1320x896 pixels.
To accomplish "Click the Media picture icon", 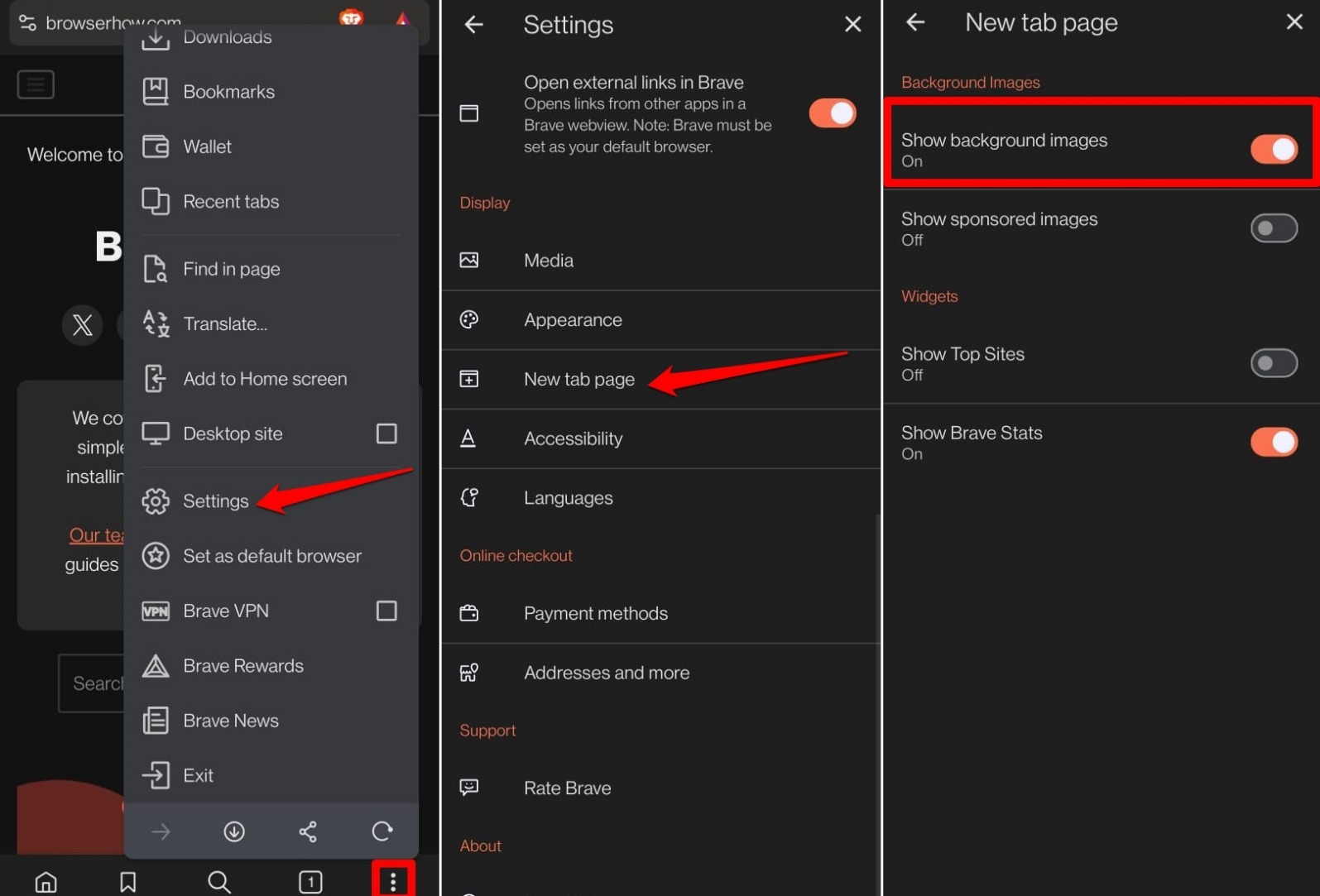I will (x=469, y=260).
